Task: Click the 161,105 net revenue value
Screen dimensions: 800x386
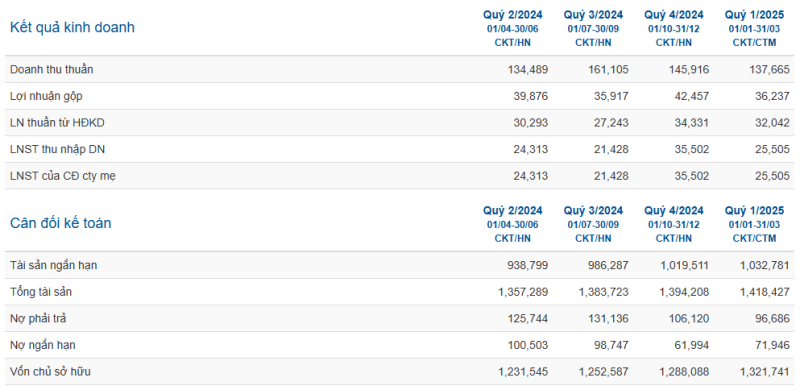Action: point(609,69)
